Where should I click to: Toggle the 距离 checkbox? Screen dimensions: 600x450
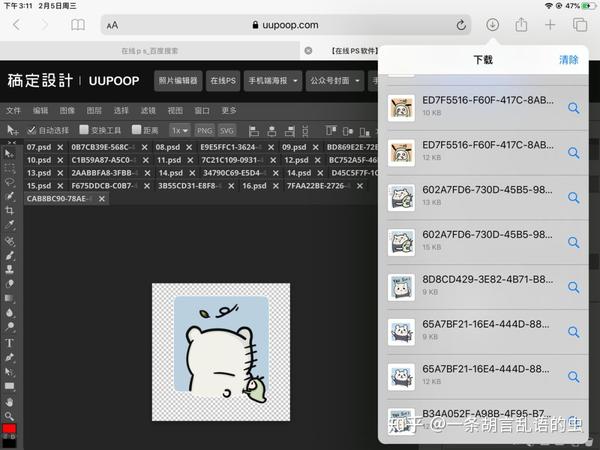[x=136, y=130]
